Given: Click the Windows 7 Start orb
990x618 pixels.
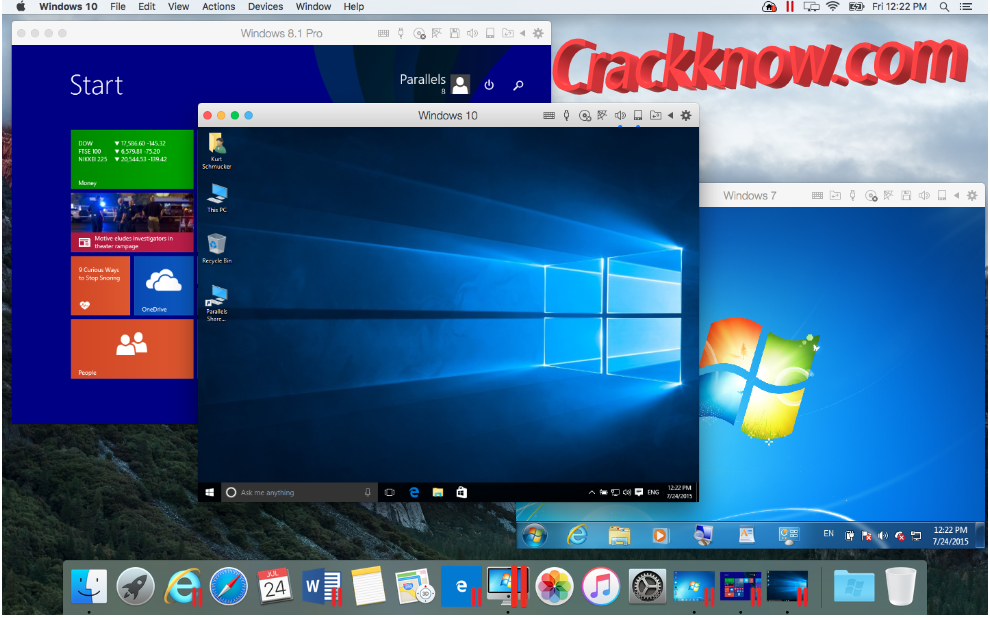Looking at the screenshot, I should coord(535,535).
